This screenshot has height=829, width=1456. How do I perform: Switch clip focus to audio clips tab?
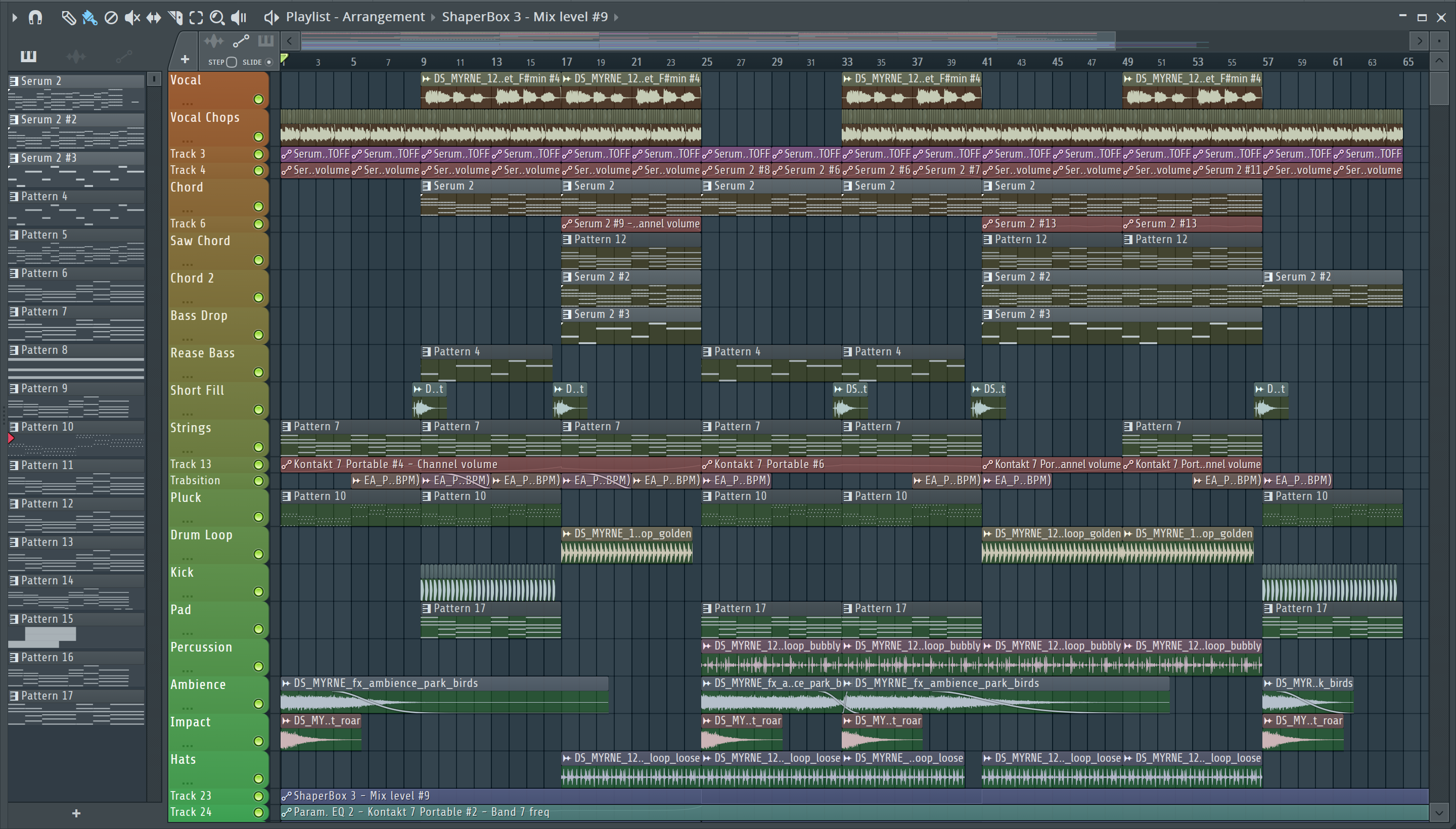click(214, 41)
